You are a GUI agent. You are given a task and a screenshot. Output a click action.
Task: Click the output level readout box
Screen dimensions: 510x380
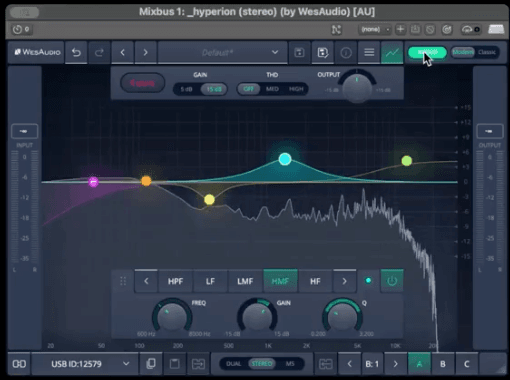click(x=490, y=131)
